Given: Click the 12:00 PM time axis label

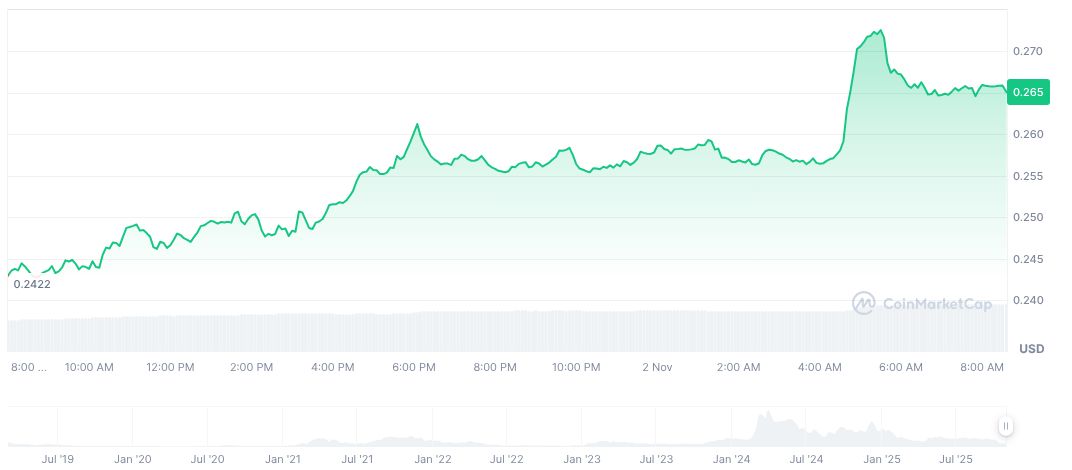Looking at the screenshot, I should [x=170, y=367].
